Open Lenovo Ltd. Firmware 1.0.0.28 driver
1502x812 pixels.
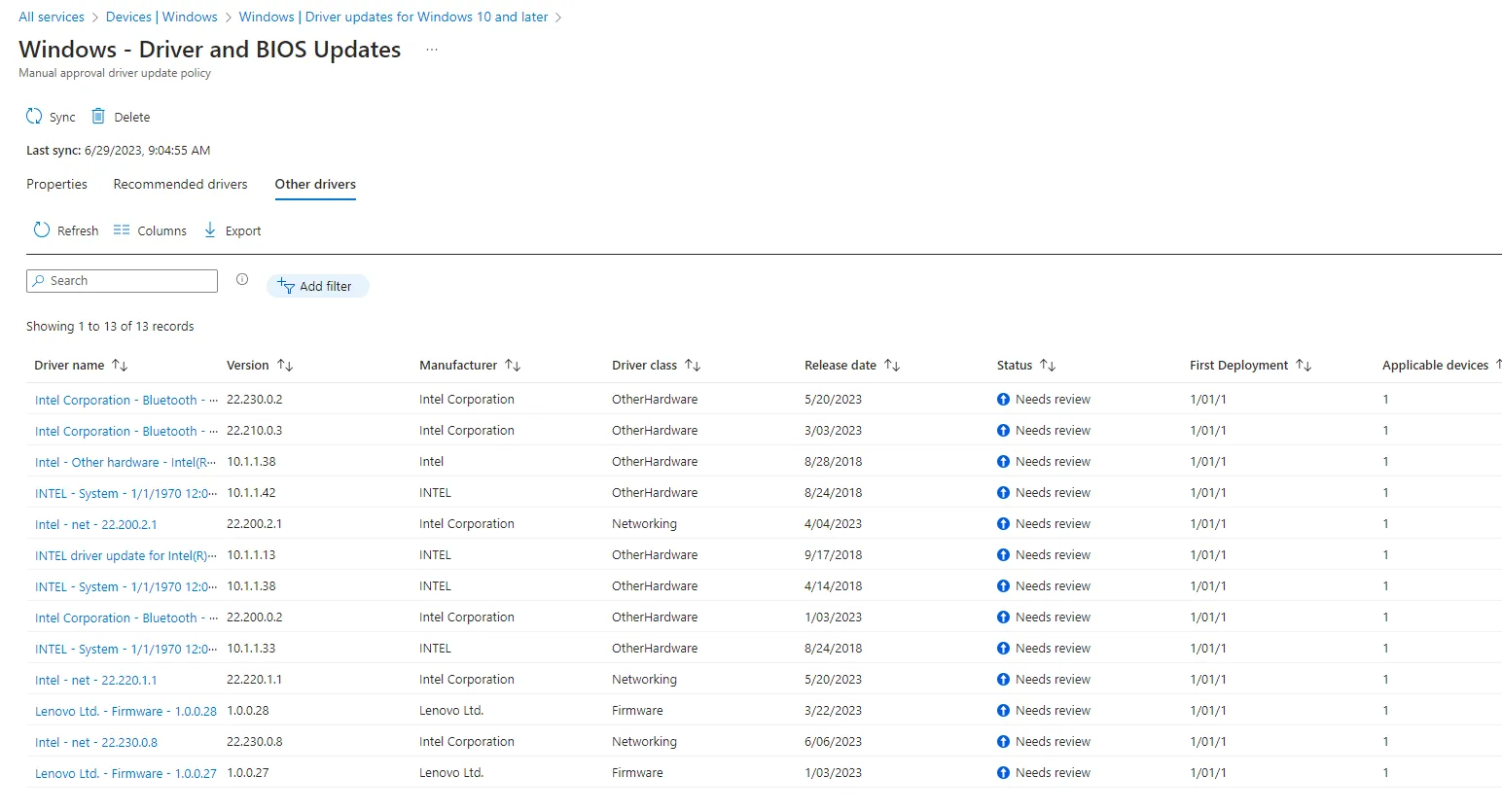point(125,711)
